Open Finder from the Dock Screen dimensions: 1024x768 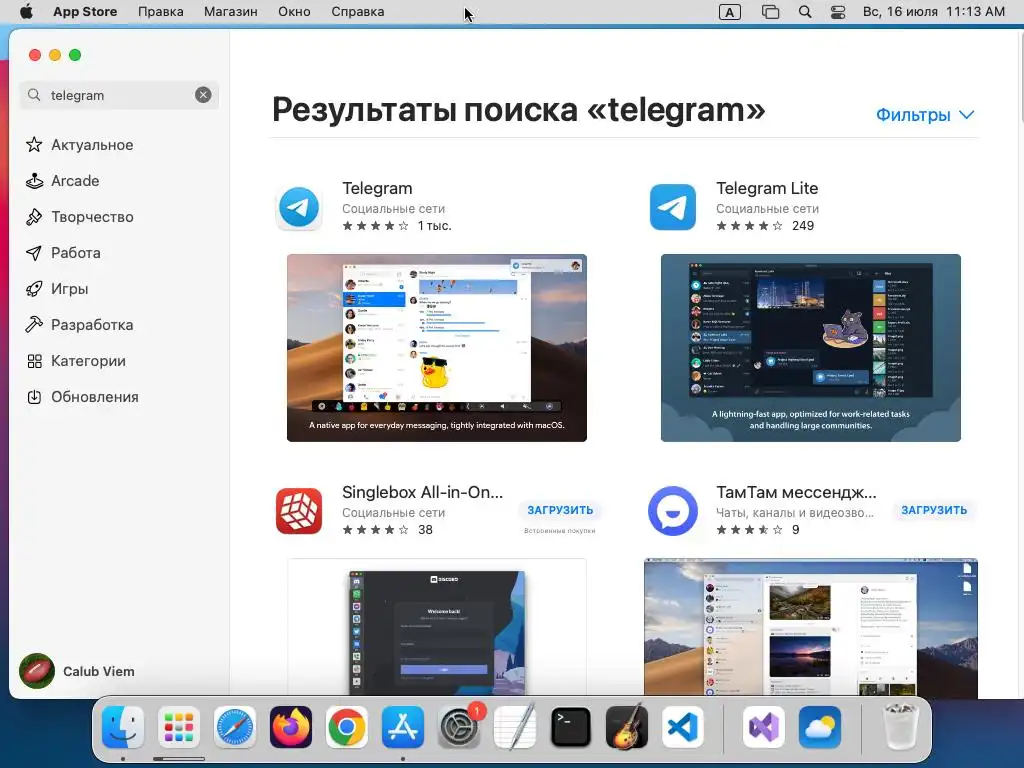click(123, 727)
